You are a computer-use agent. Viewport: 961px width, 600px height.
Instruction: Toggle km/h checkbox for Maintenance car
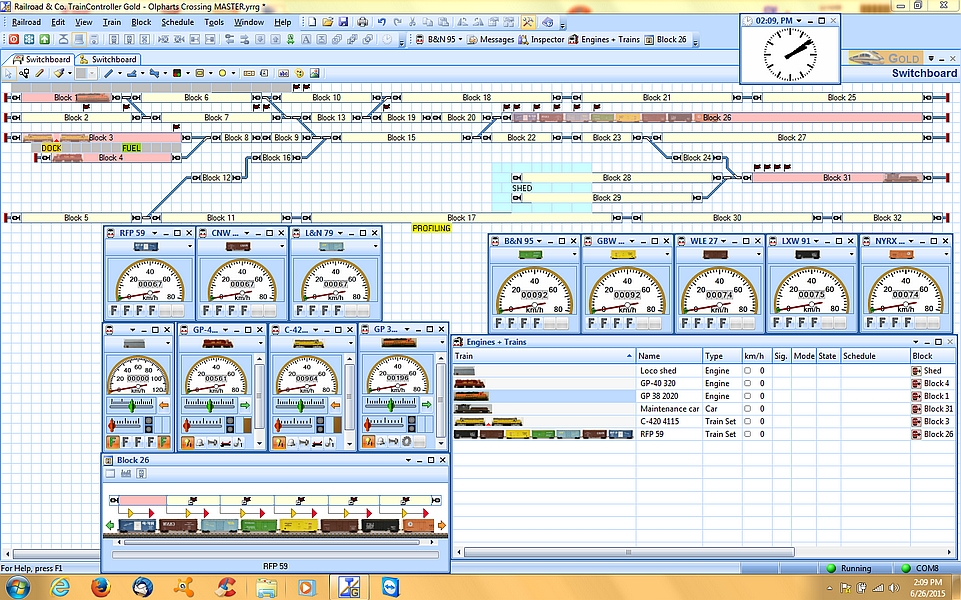point(747,409)
